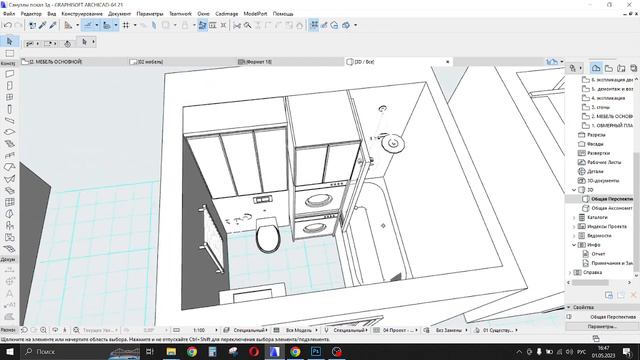
Task: Activate the Marquee tool below the Arrow
Action: pyautogui.click(x=9, y=53)
